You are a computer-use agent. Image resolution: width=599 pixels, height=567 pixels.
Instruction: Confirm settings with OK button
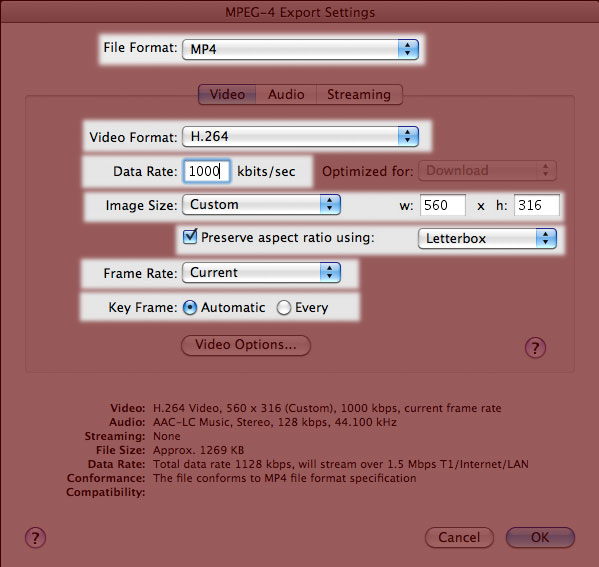[x=540, y=537]
